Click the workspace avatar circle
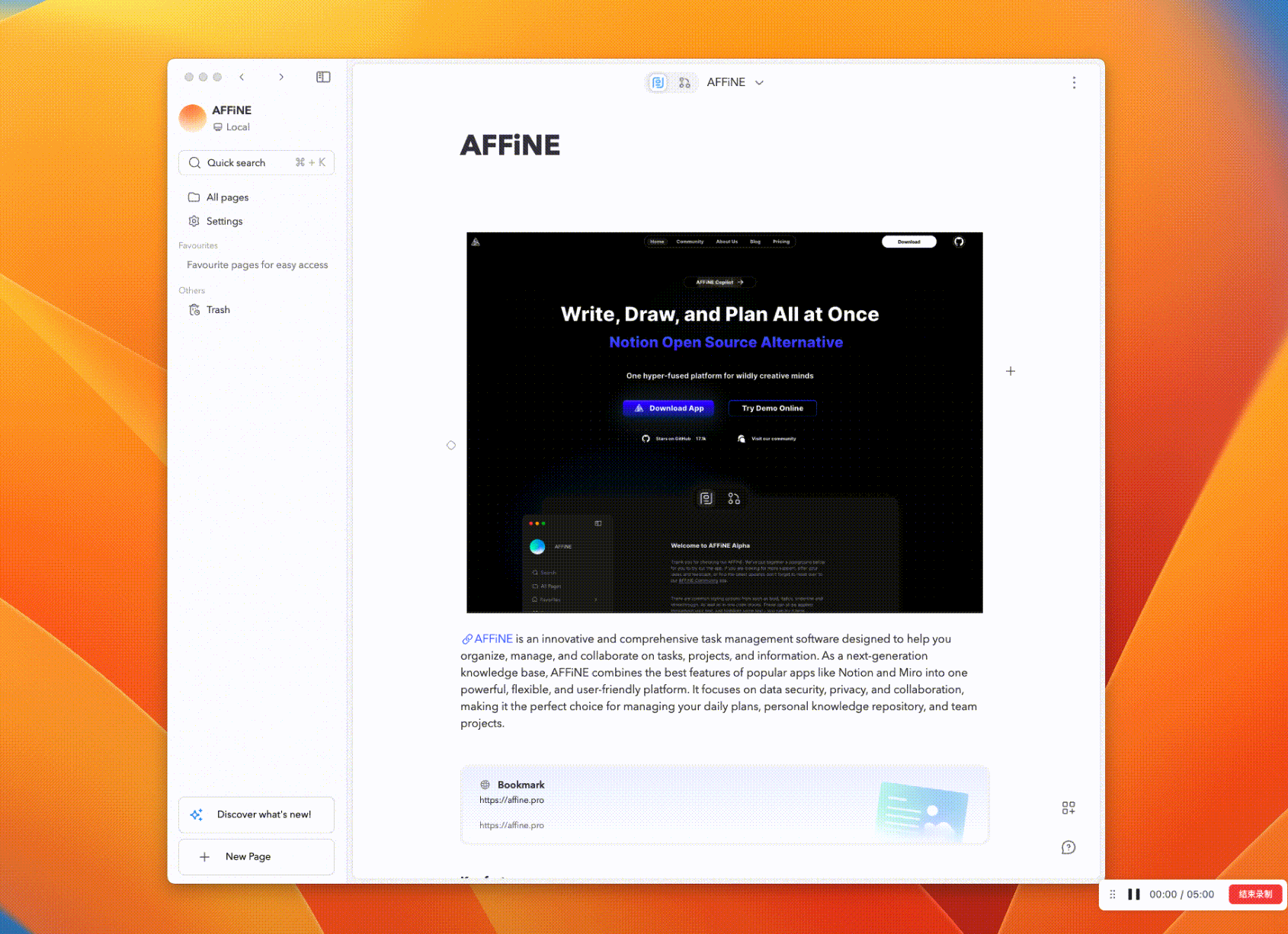 [x=193, y=118]
